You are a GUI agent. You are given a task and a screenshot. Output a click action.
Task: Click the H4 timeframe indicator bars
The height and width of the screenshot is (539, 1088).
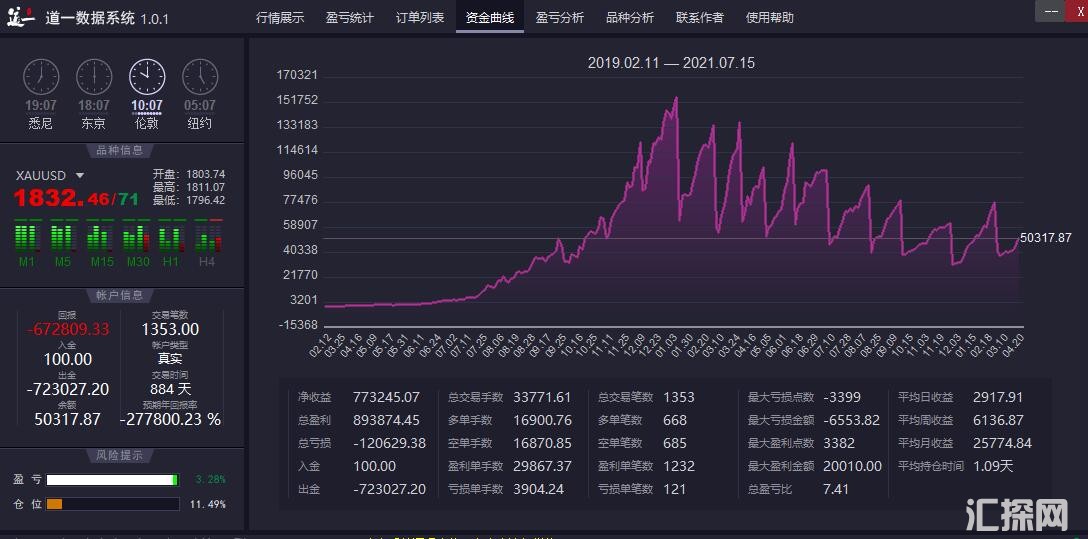(207, 235)
